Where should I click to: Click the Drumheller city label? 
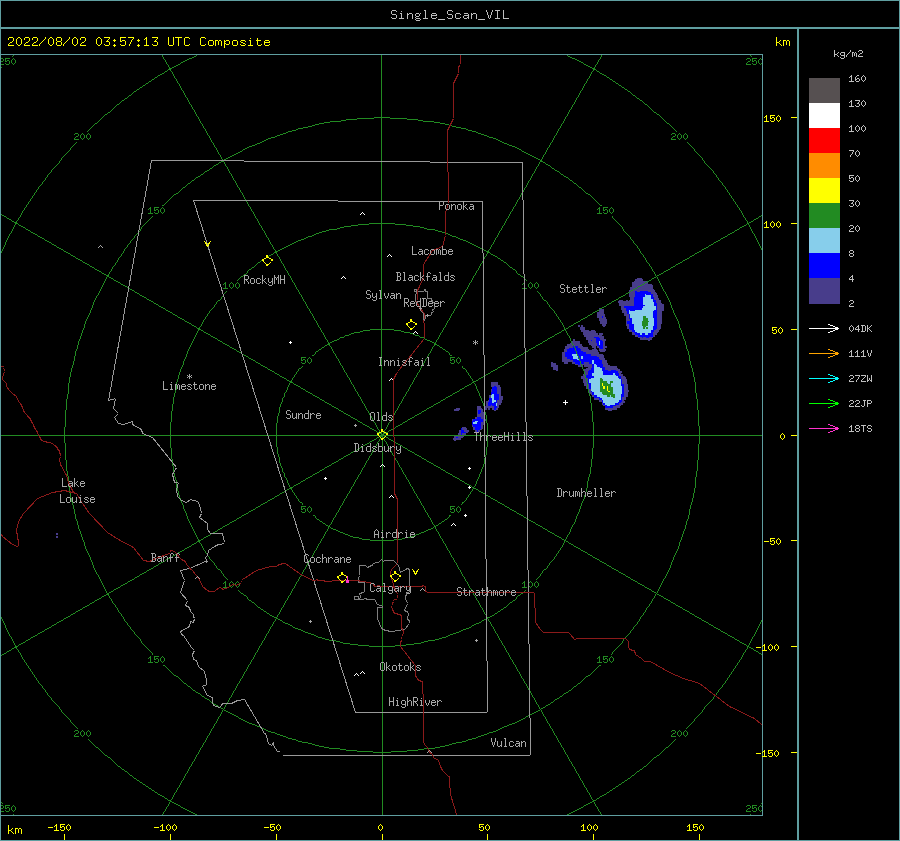pos(586,493)
